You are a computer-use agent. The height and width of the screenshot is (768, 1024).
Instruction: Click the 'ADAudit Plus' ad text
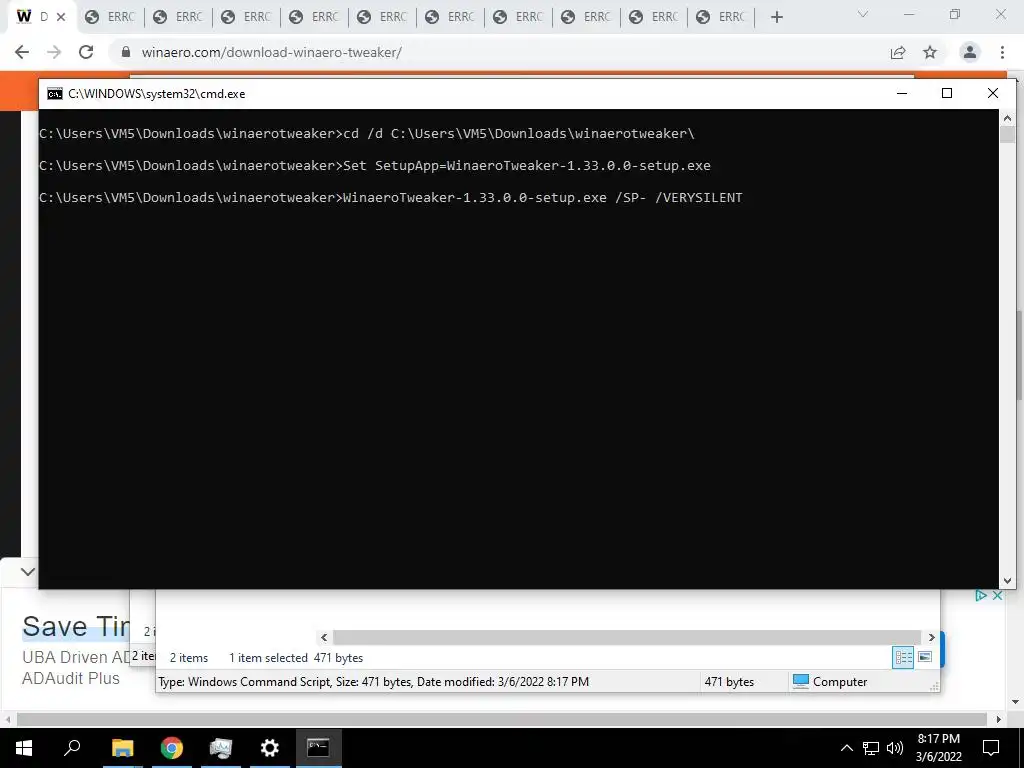click(x=71, y=679)
